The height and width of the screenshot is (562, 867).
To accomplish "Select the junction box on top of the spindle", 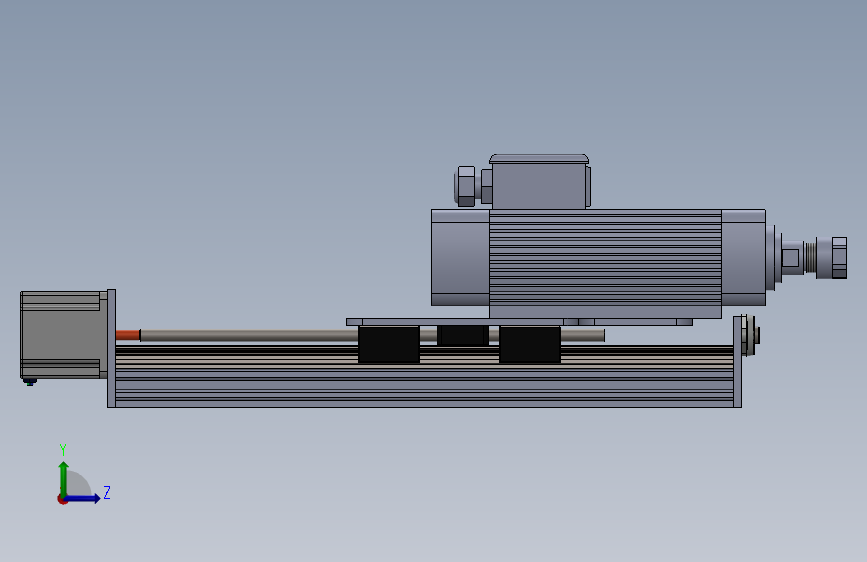I will 539,183.
